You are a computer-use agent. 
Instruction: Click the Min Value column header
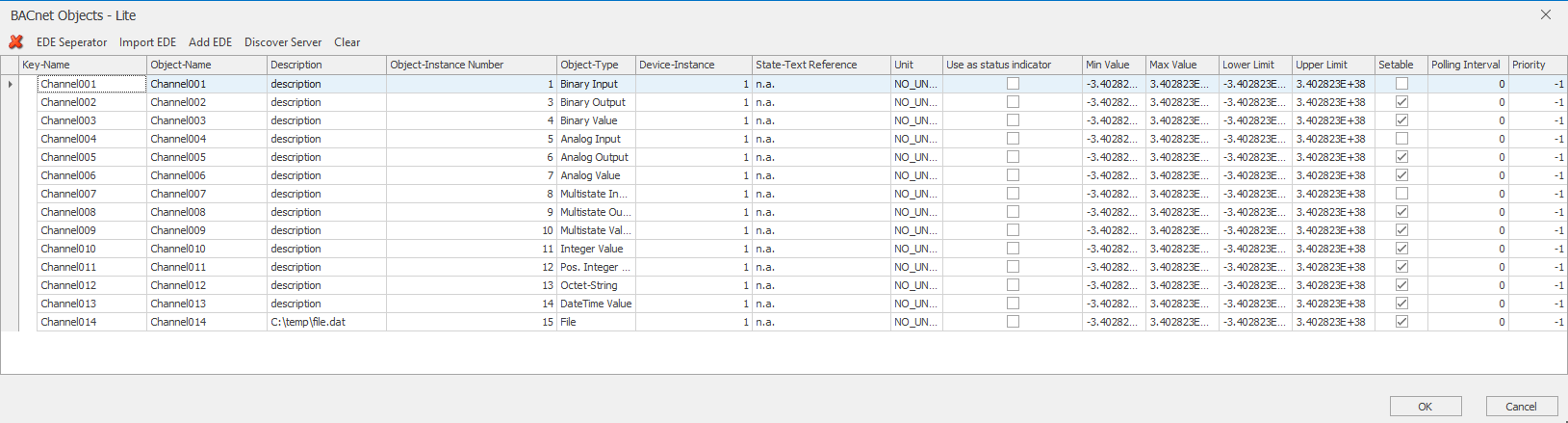point(1114,65)
